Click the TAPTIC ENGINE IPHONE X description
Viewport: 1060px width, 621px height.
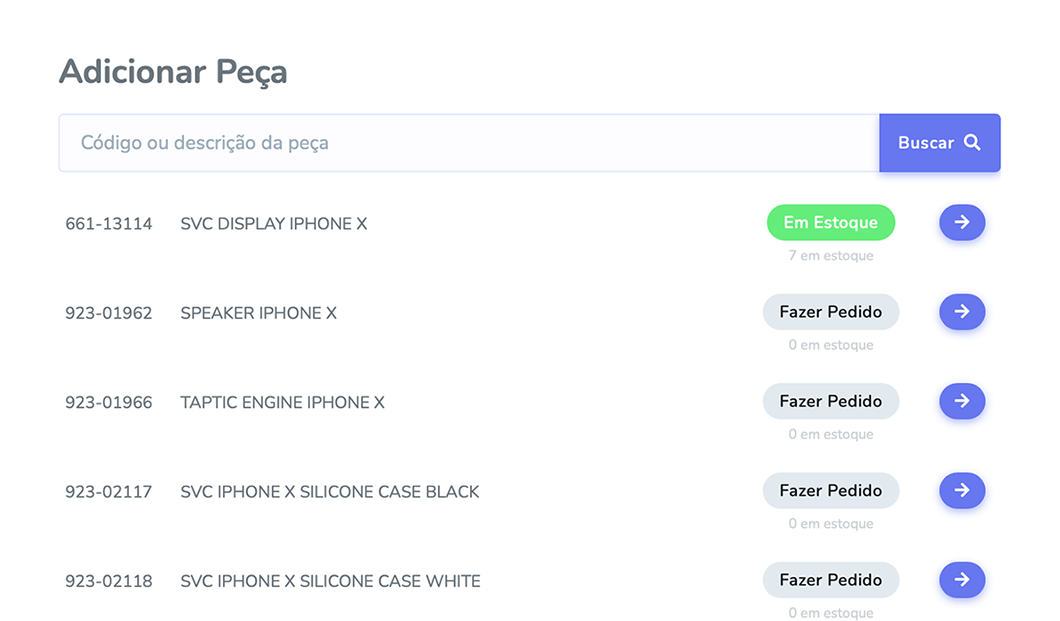coord(282,403)
